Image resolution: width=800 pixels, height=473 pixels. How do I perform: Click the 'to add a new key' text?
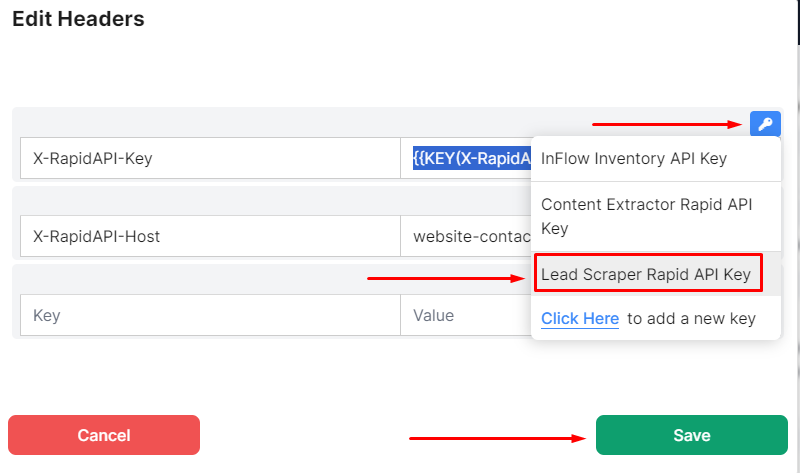[691, 318]
